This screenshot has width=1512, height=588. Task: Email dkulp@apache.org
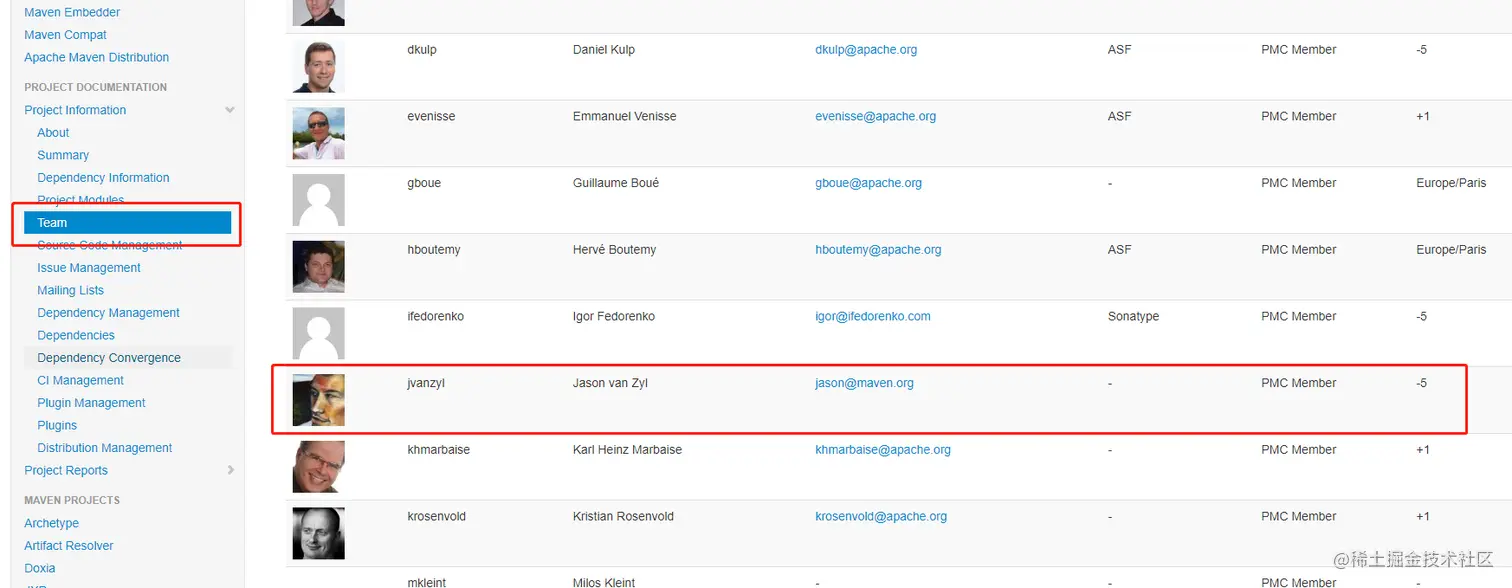(x=866, y=49)
